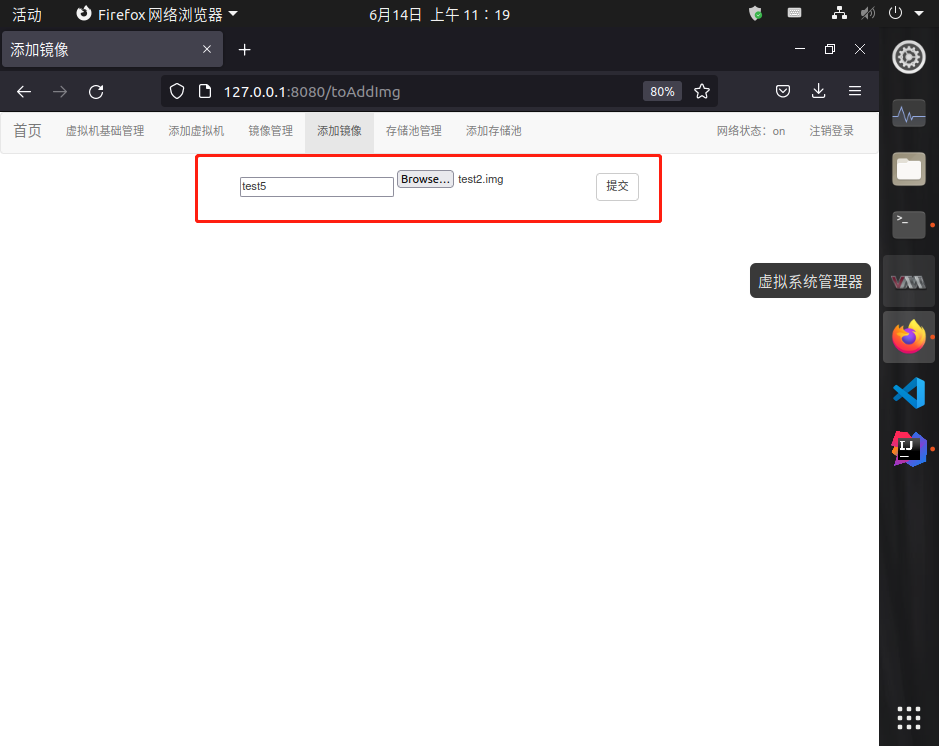
Task: Open 活动 activities overview
Action: point(27,14)
